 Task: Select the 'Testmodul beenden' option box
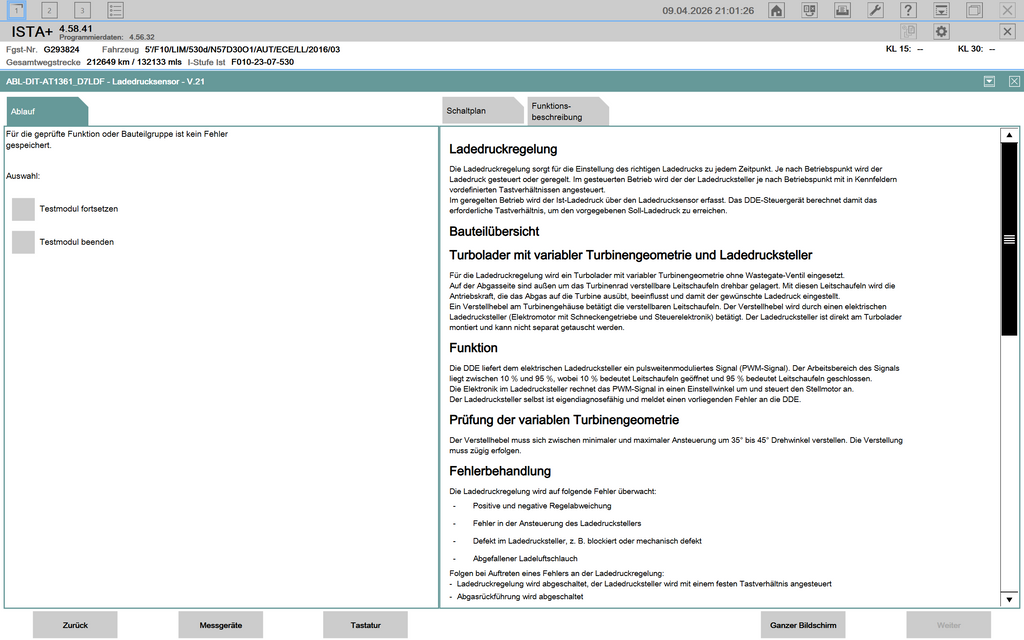[23, 242]
